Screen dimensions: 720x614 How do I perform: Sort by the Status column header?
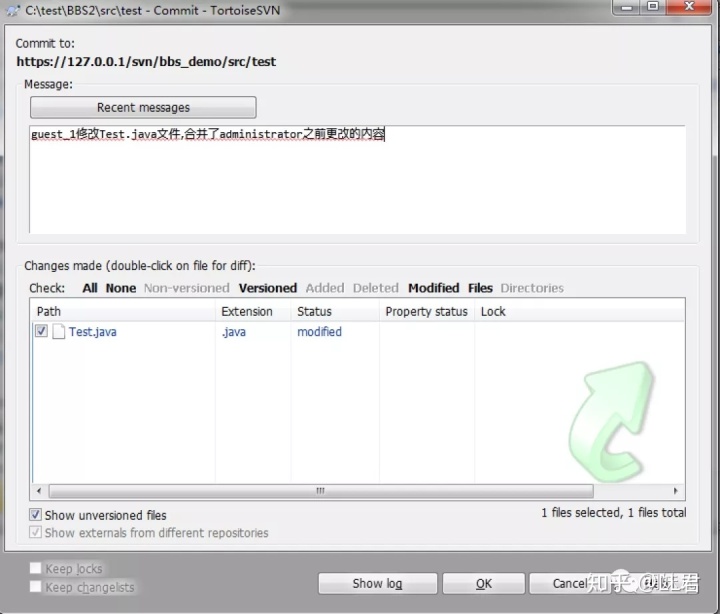coord(335,311)
